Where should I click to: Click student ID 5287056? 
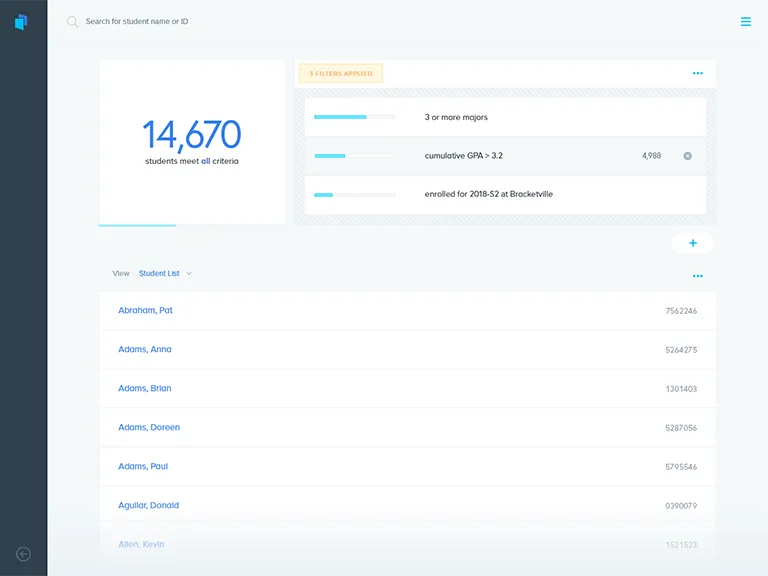tap(681, 428)
